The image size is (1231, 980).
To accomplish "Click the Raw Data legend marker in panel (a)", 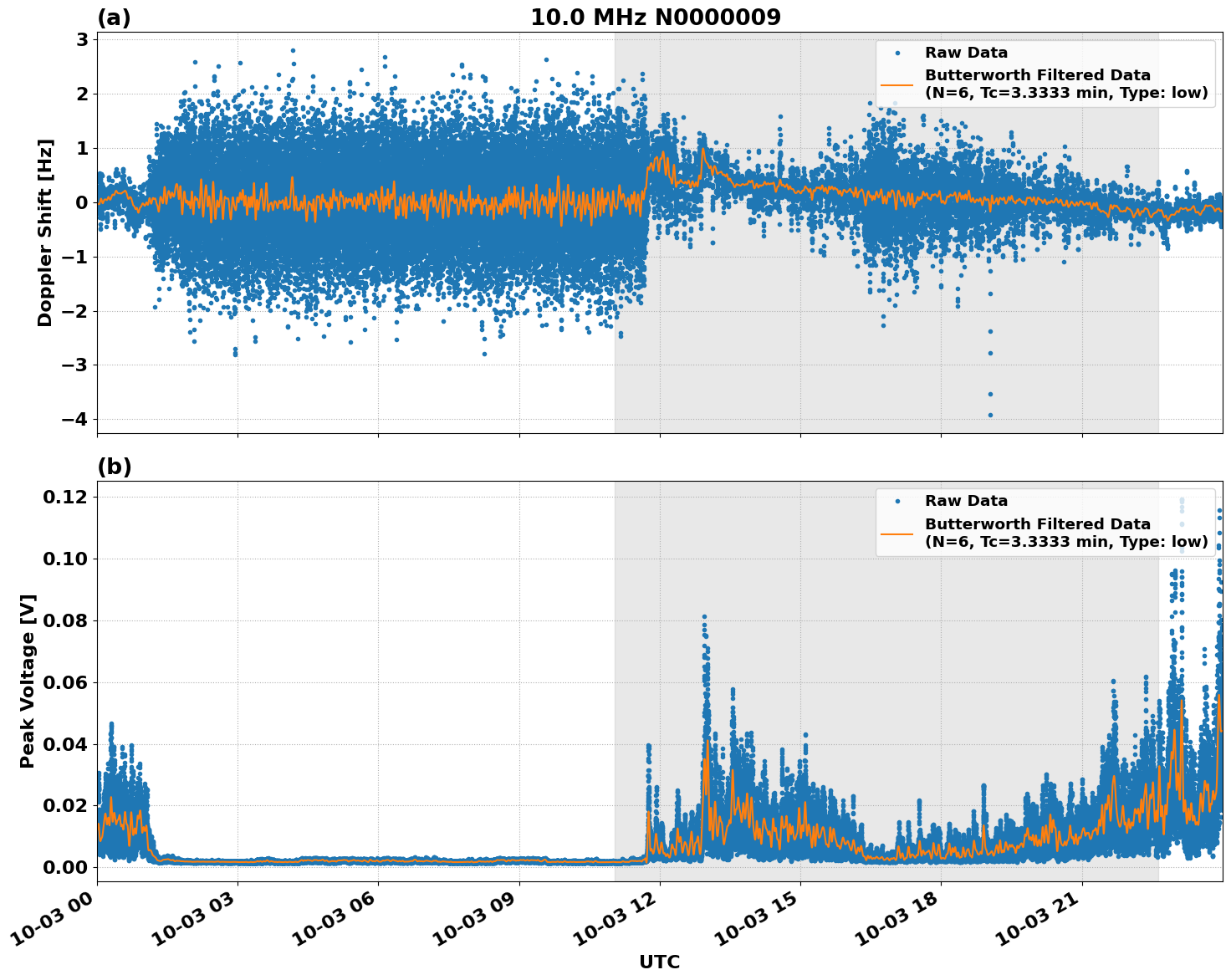I will pos(899,52).
